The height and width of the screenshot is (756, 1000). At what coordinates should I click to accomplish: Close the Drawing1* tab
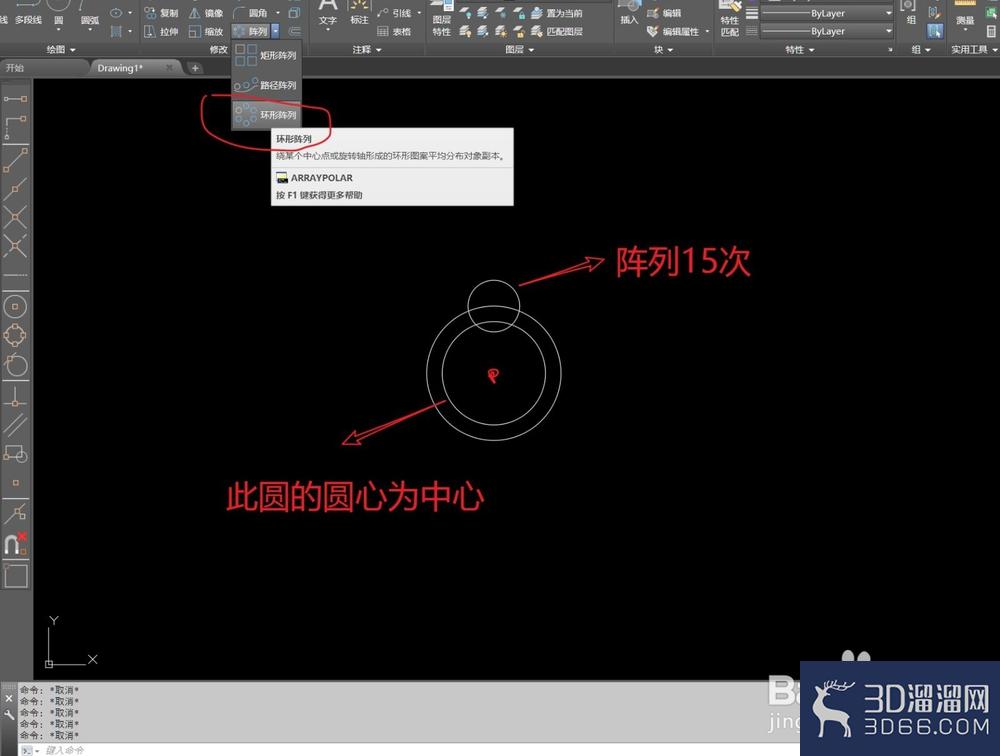(x=169, y=68)
